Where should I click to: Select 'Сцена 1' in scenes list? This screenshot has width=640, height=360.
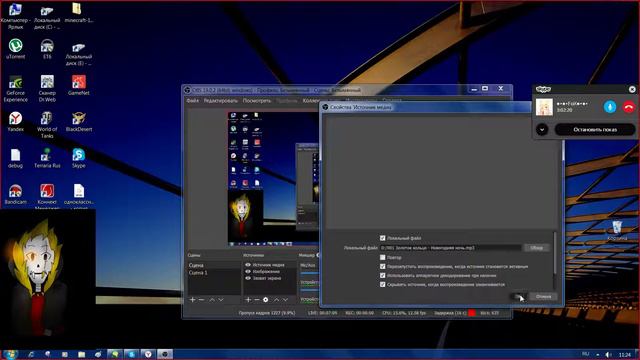214,273
